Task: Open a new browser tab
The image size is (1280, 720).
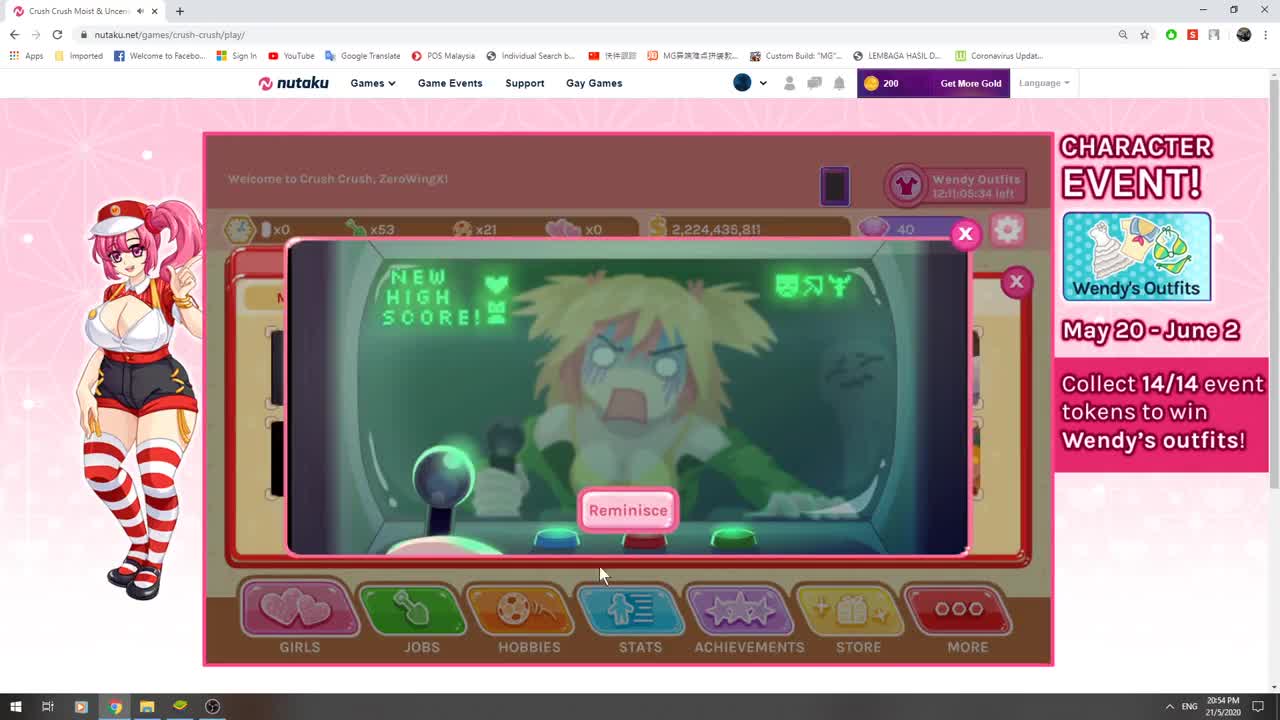Action: tap(180, 11)
